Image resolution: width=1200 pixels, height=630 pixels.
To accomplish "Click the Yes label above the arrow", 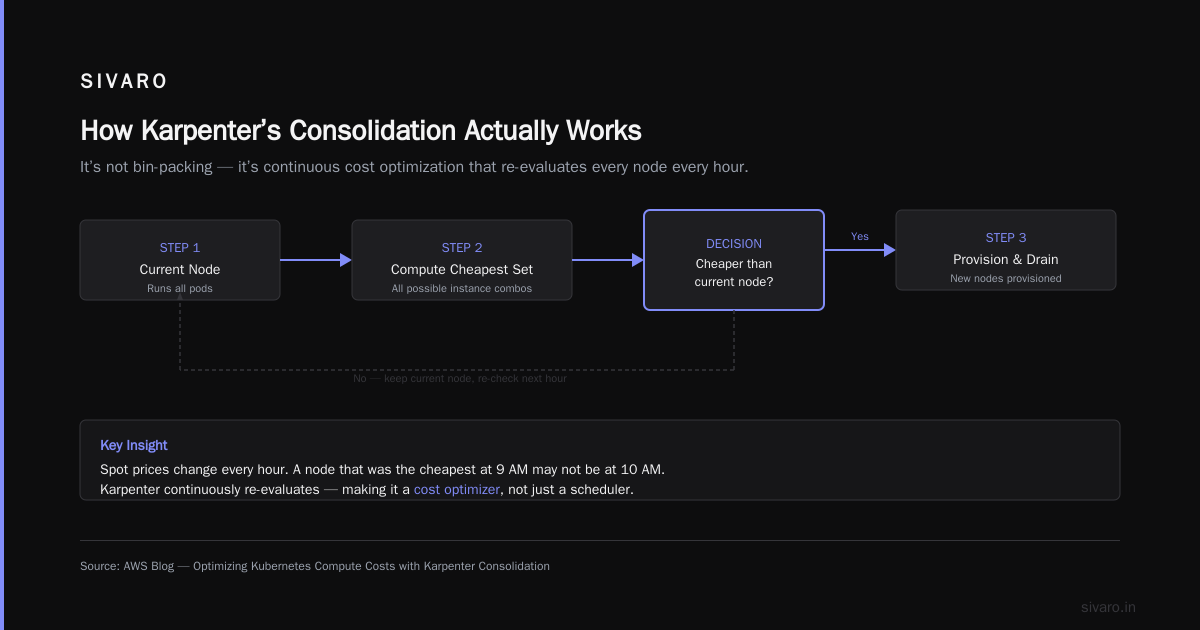I will click(x=860, y=236).
